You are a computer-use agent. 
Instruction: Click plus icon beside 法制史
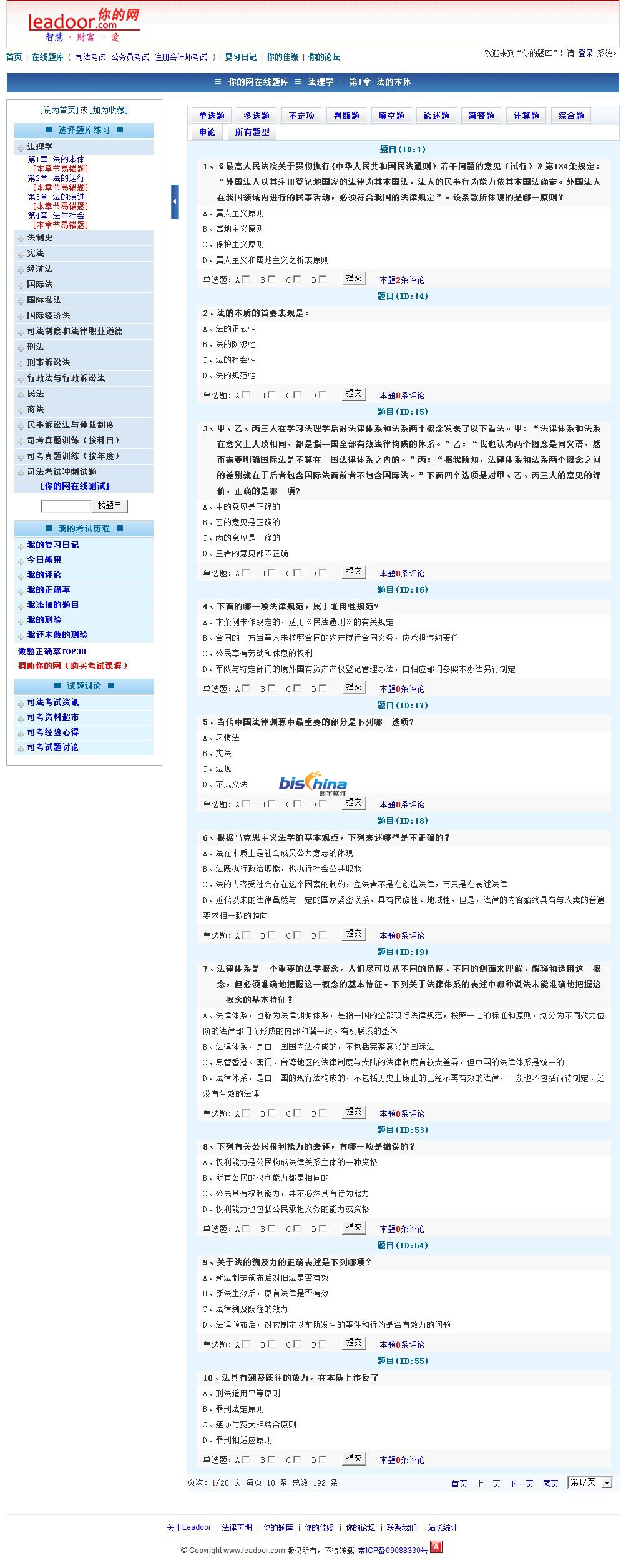[21, 239]
